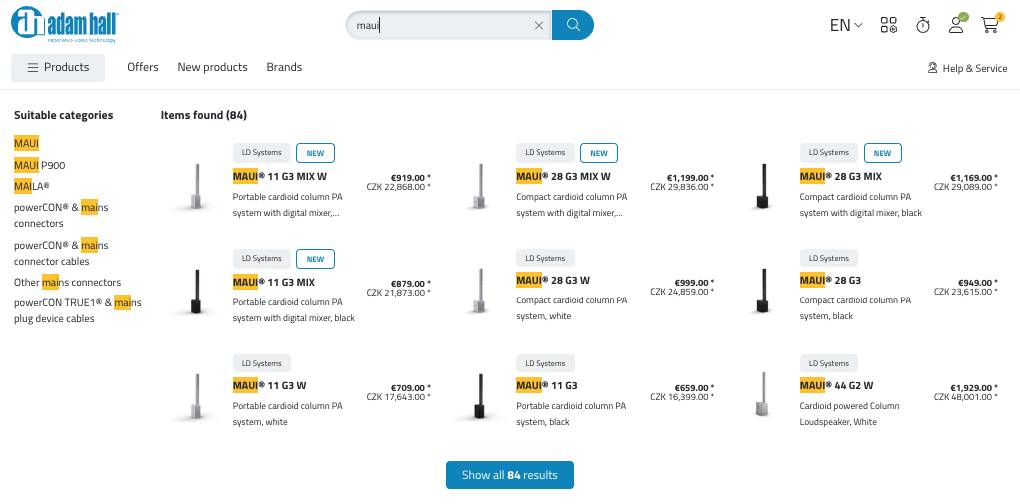1020x504 pixels.
Task: Click the Help & Service headset icon
Action: tap(932, 68)
